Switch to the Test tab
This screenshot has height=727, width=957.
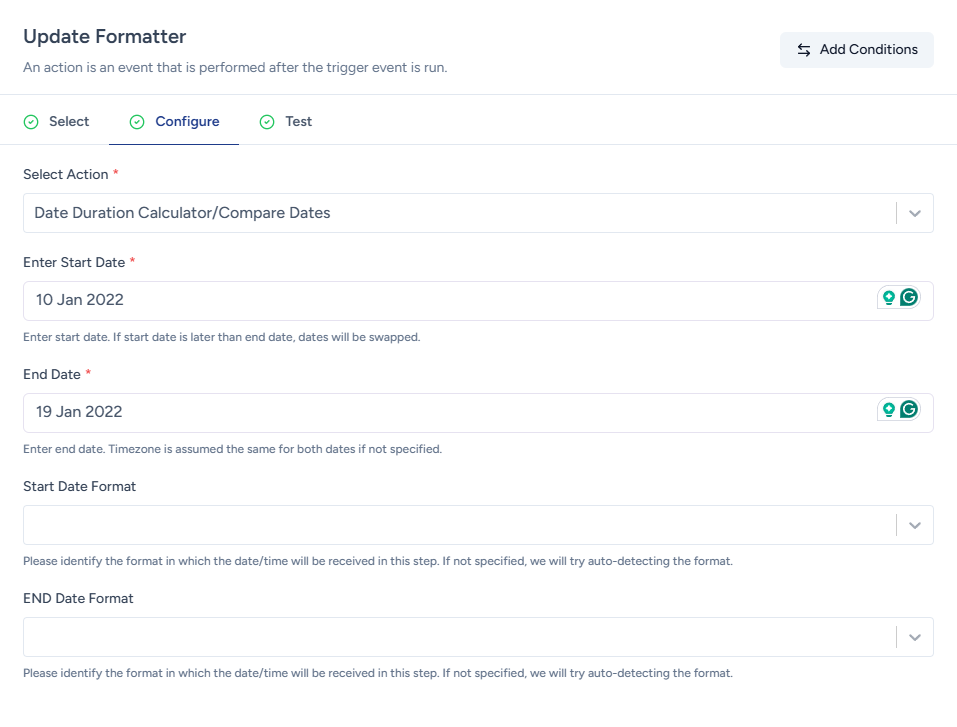point(298,122)
